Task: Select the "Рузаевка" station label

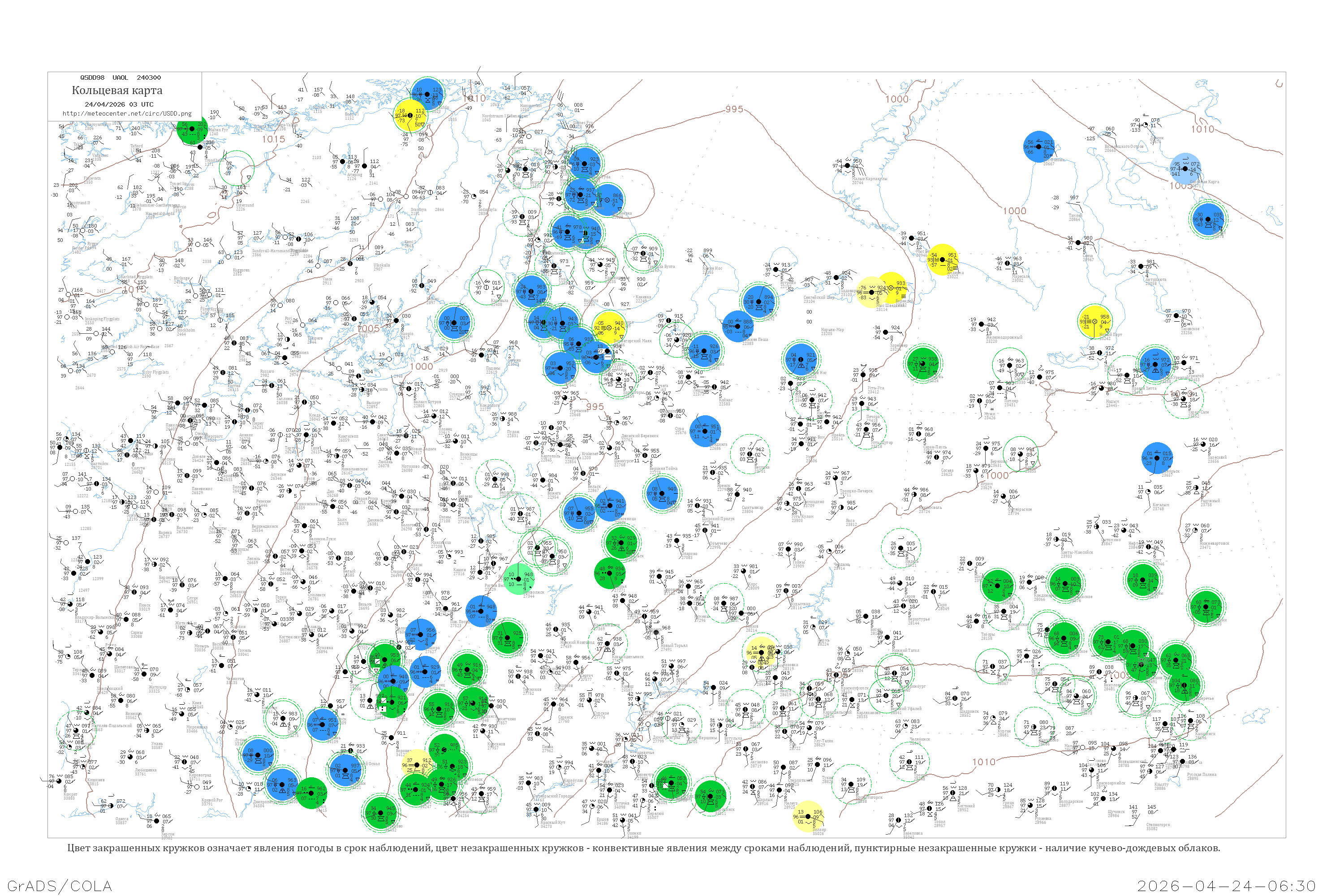Action: coord(1043,818)
